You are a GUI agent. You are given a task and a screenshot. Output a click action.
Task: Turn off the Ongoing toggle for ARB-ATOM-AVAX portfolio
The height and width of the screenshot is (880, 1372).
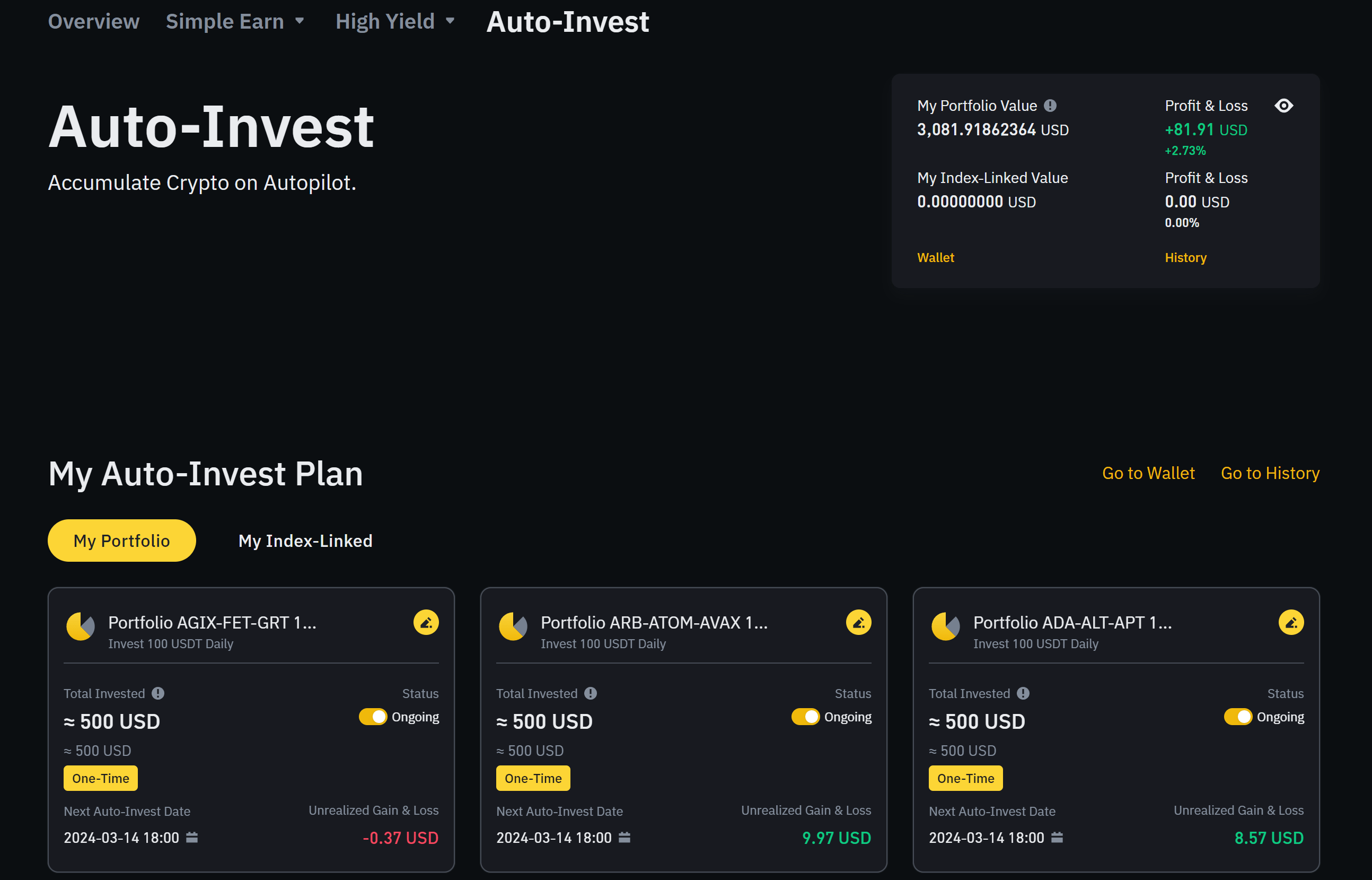click(x=805, y=717)
